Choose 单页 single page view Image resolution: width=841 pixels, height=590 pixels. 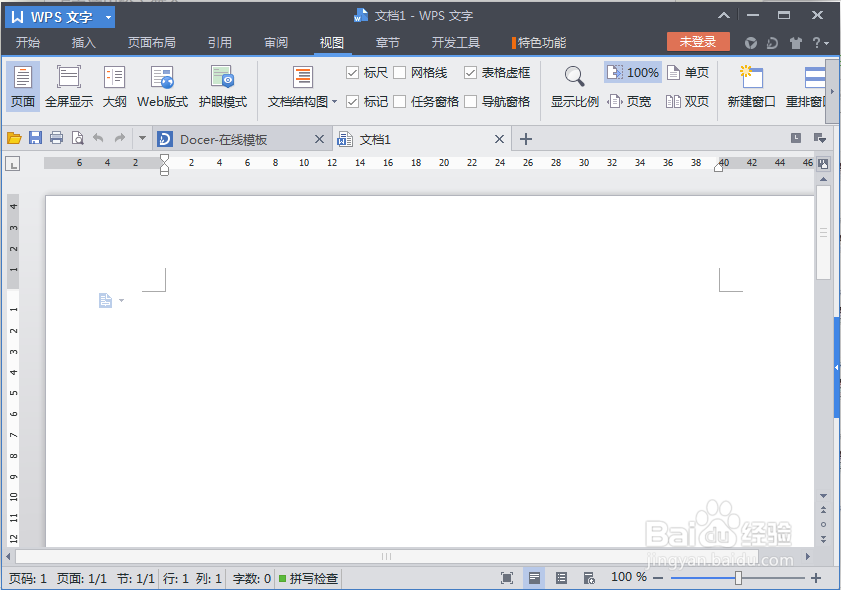(x=688, y=72)
